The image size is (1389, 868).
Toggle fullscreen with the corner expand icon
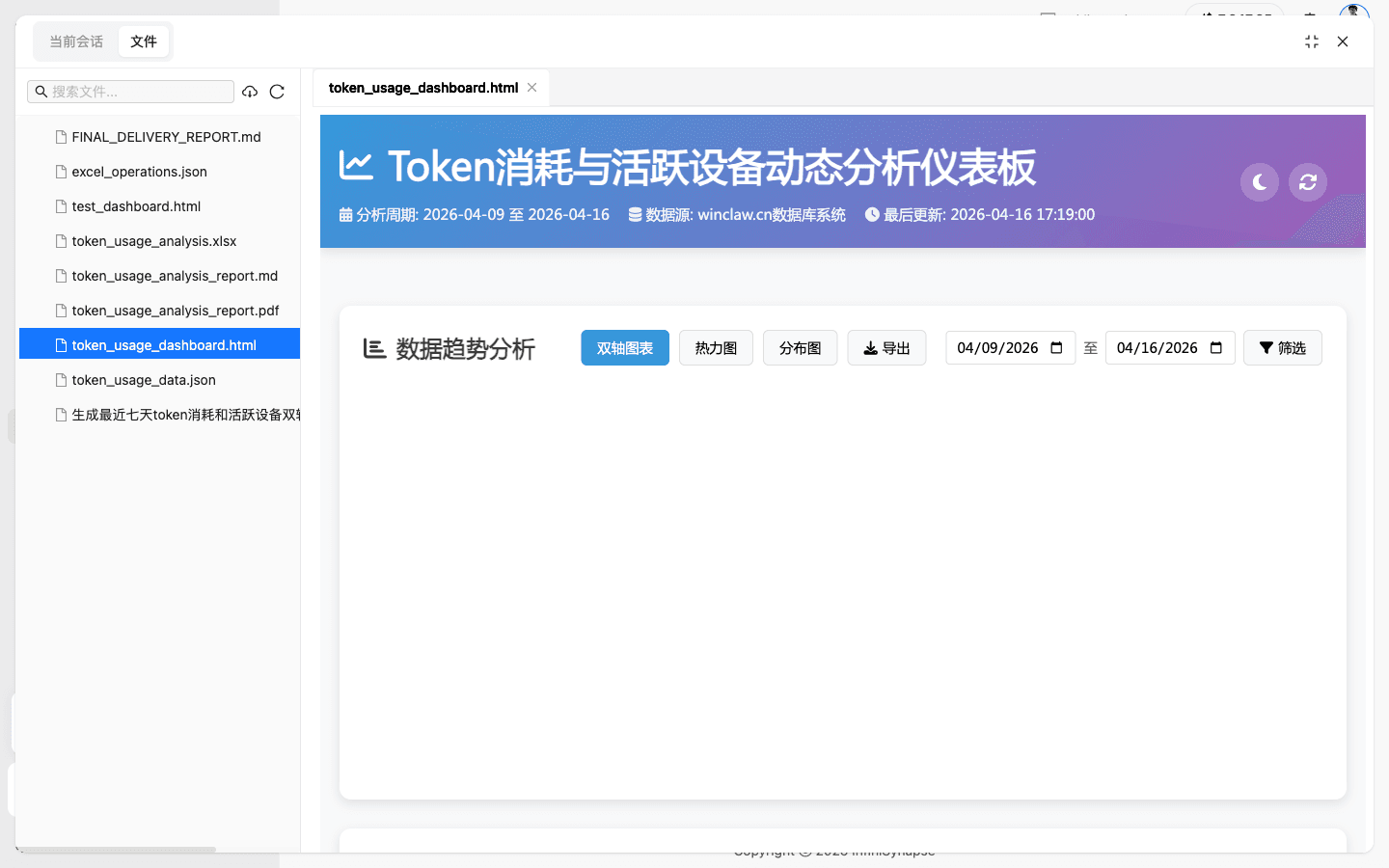point(1311,41)
